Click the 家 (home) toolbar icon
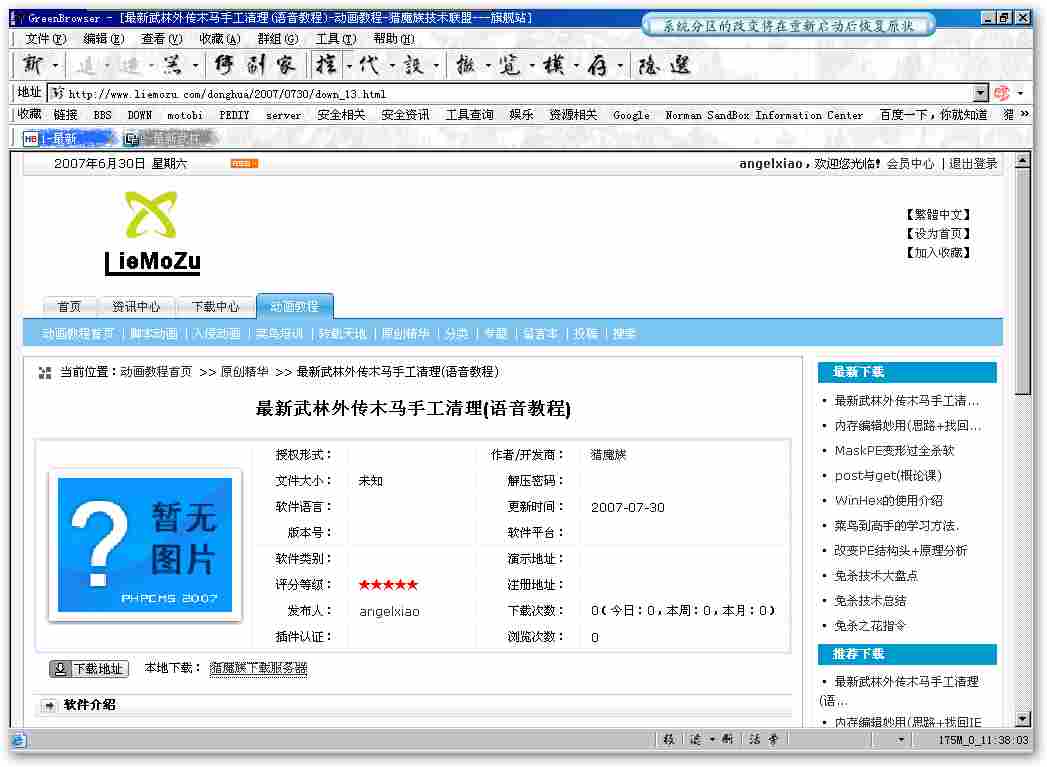The width and height of the screenshot is (1047, 767). click(286, 65)
